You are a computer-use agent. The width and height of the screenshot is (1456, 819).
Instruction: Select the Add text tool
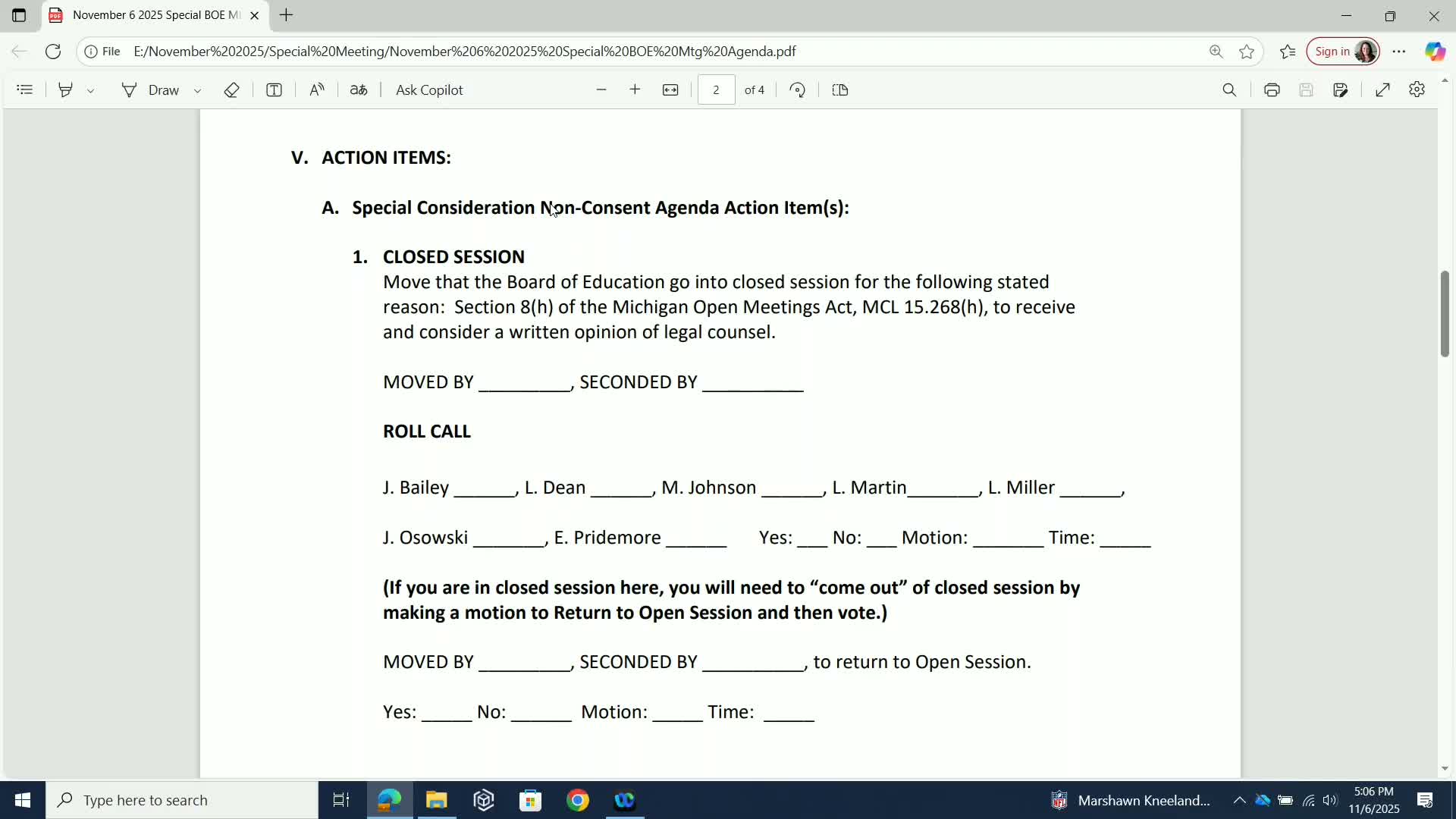[275, 89]
